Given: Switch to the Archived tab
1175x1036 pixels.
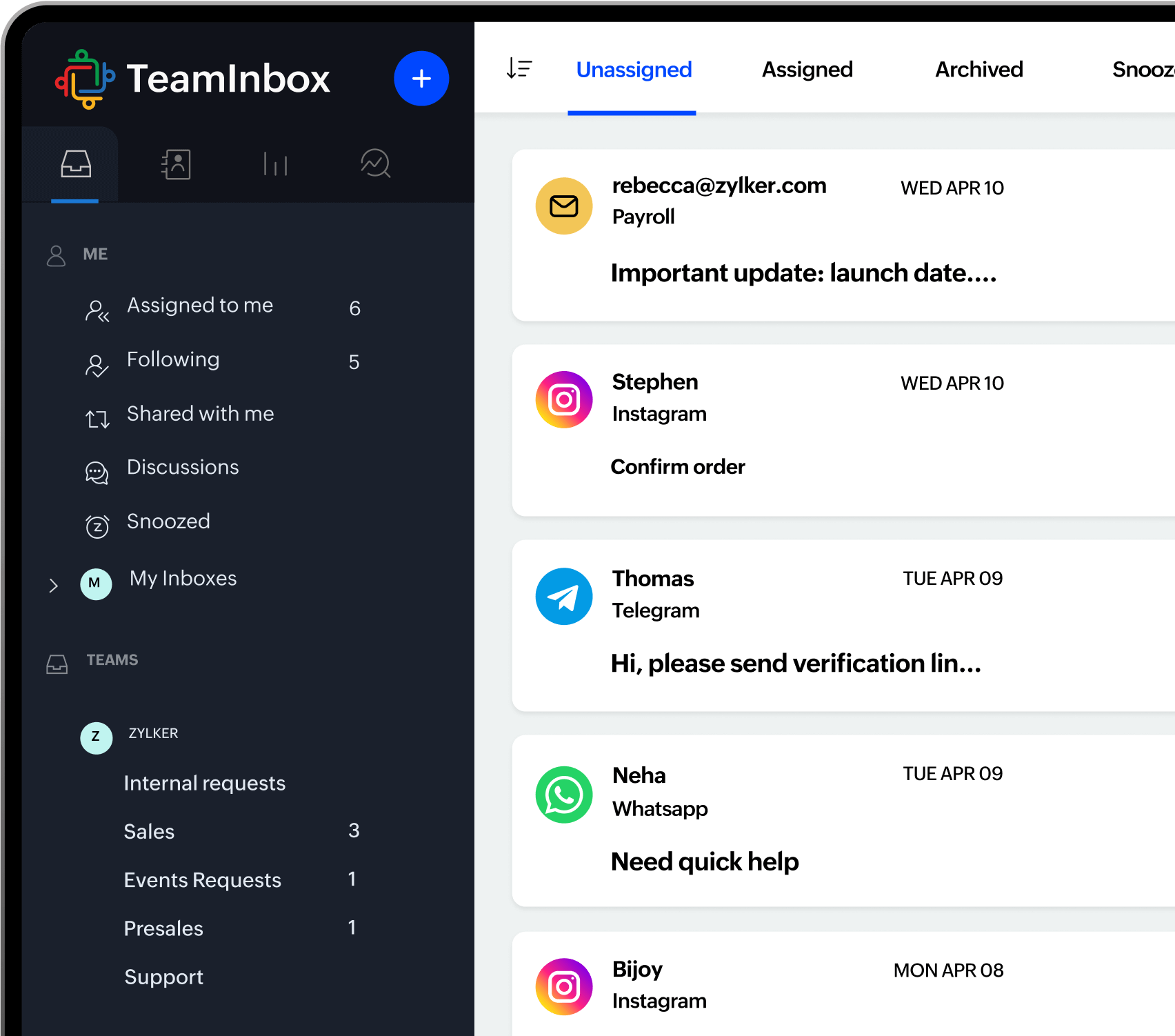Looking at the screenshot, I should click(x=979, y=70).
